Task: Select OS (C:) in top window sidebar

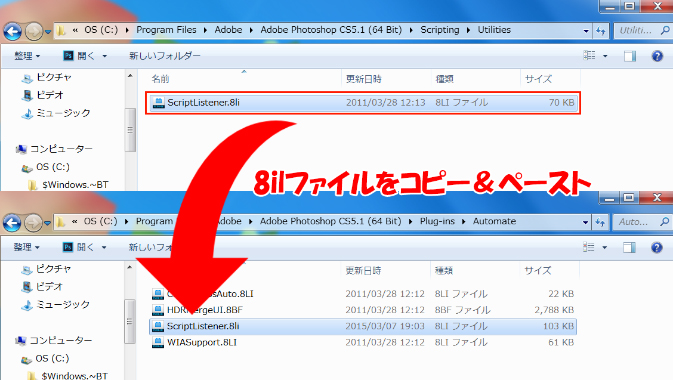Action: pos(45,167)
